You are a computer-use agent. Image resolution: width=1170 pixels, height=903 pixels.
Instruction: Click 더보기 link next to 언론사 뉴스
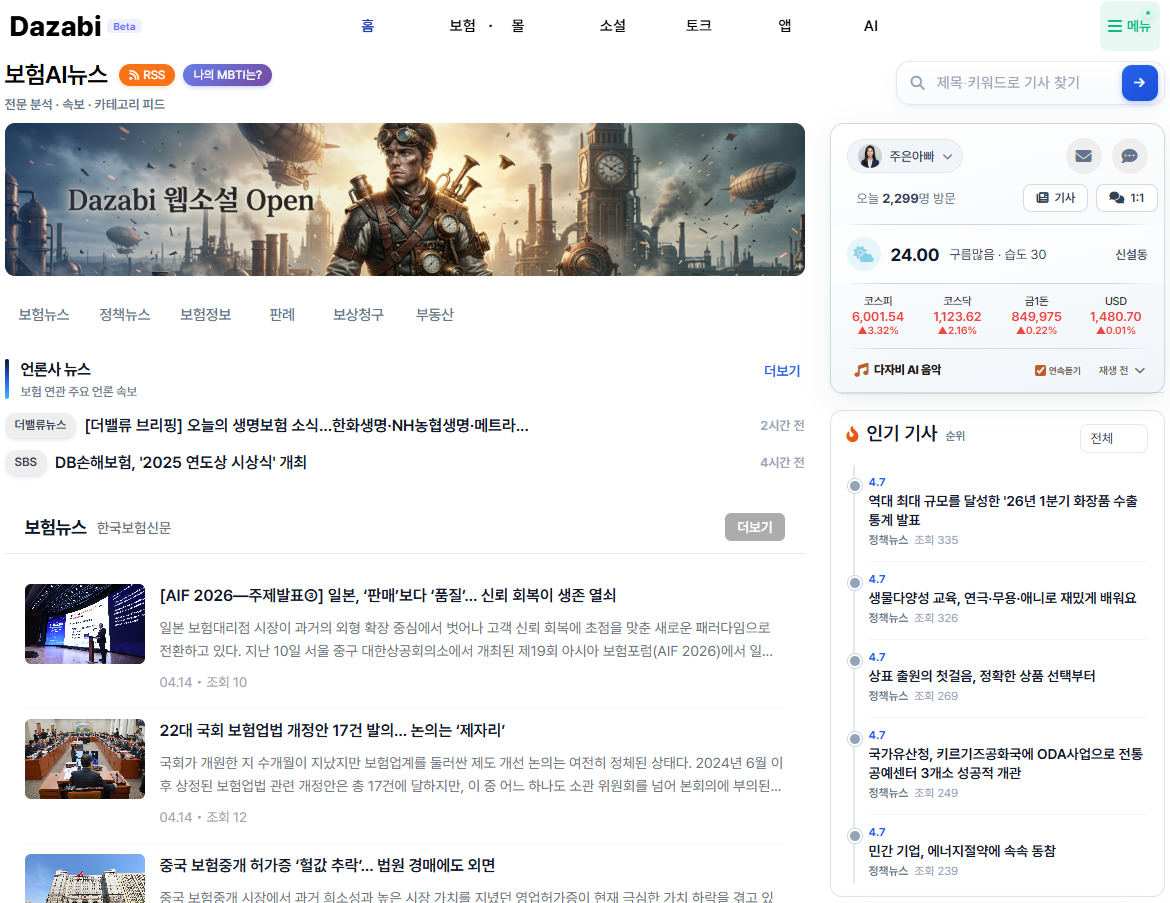(782, 371)
